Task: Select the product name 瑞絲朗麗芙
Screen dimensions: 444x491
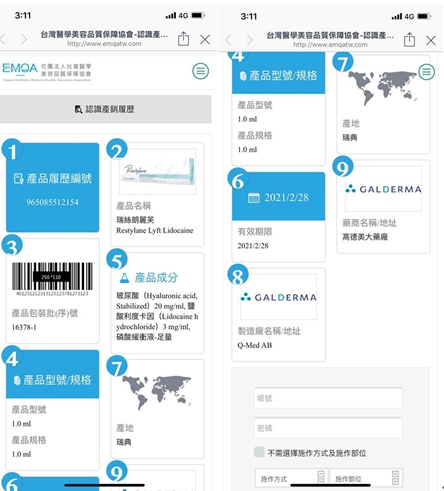Action: (135, 220)
